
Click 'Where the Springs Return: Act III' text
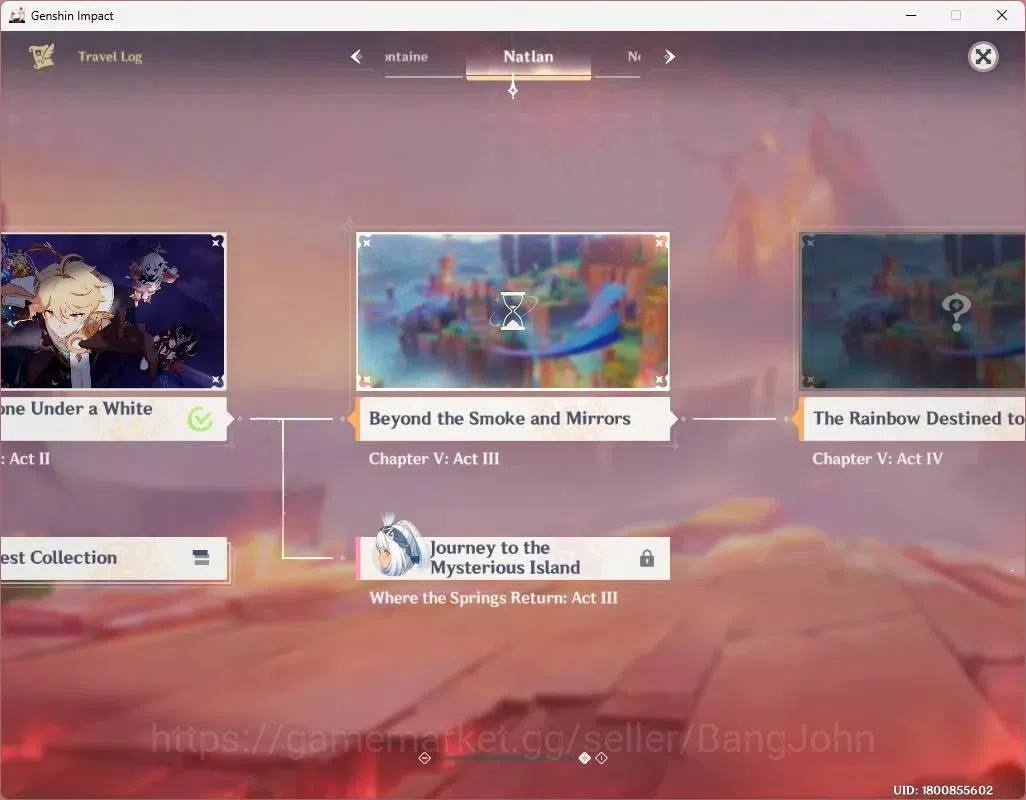493,598
